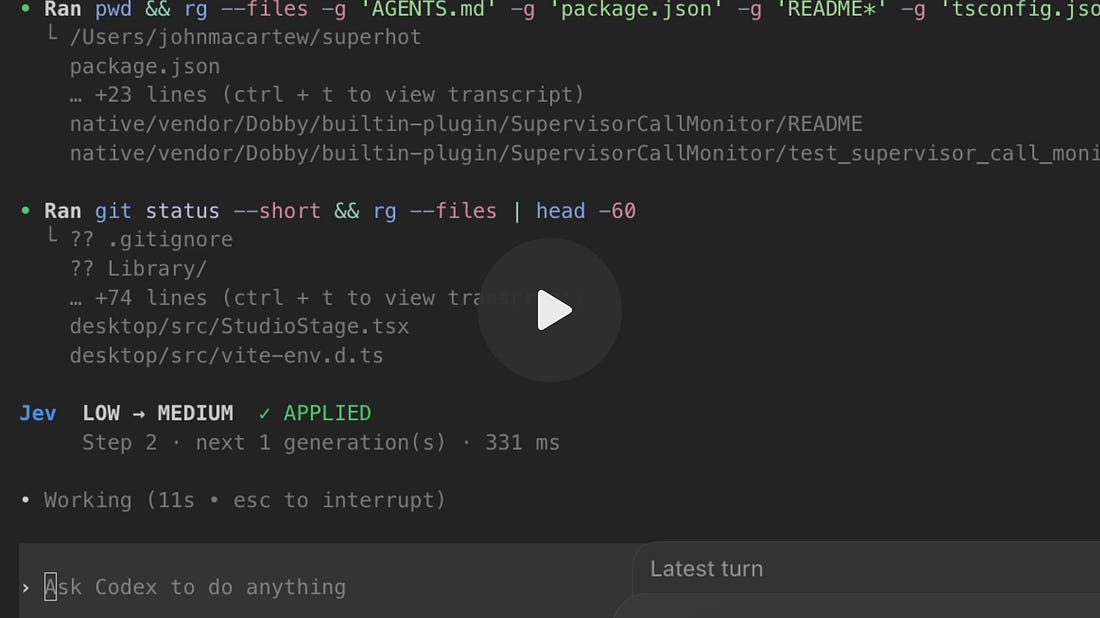Click the 'Ran pwd && rg --files' command line
Image resolution: width=1100 pixels, height=618 pixels.
tap(572, 10)
